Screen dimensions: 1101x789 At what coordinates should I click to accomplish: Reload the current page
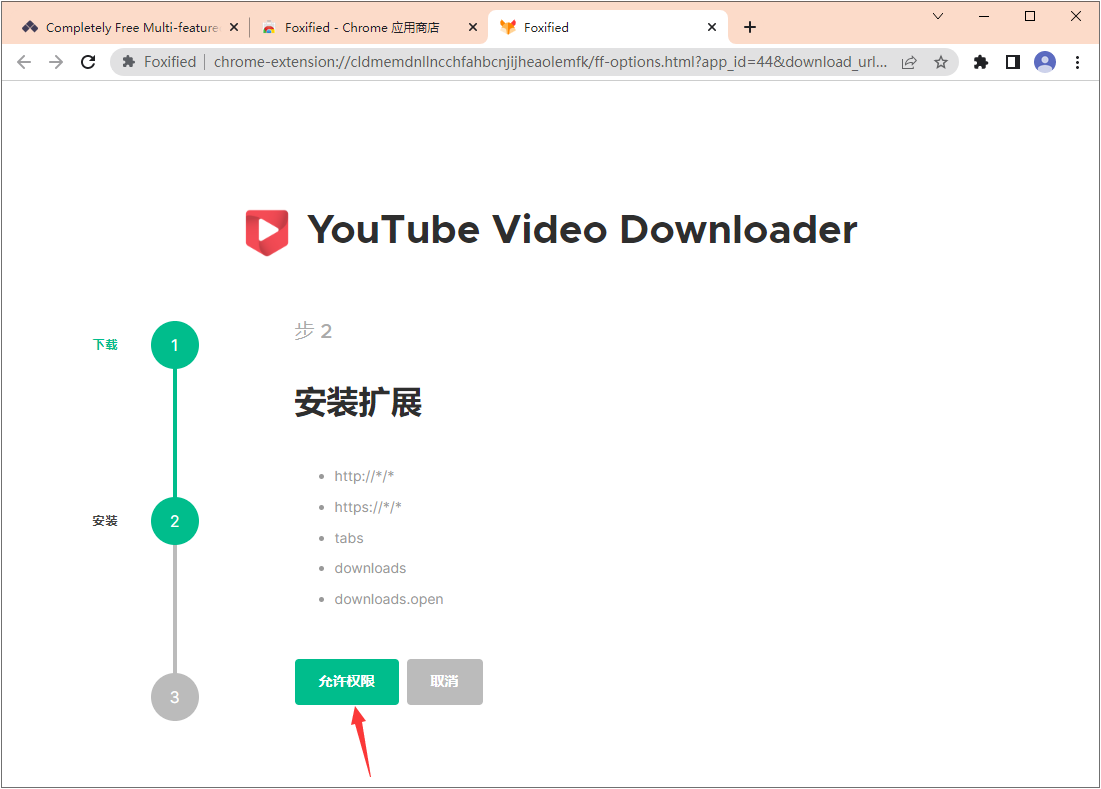point(88,62)
